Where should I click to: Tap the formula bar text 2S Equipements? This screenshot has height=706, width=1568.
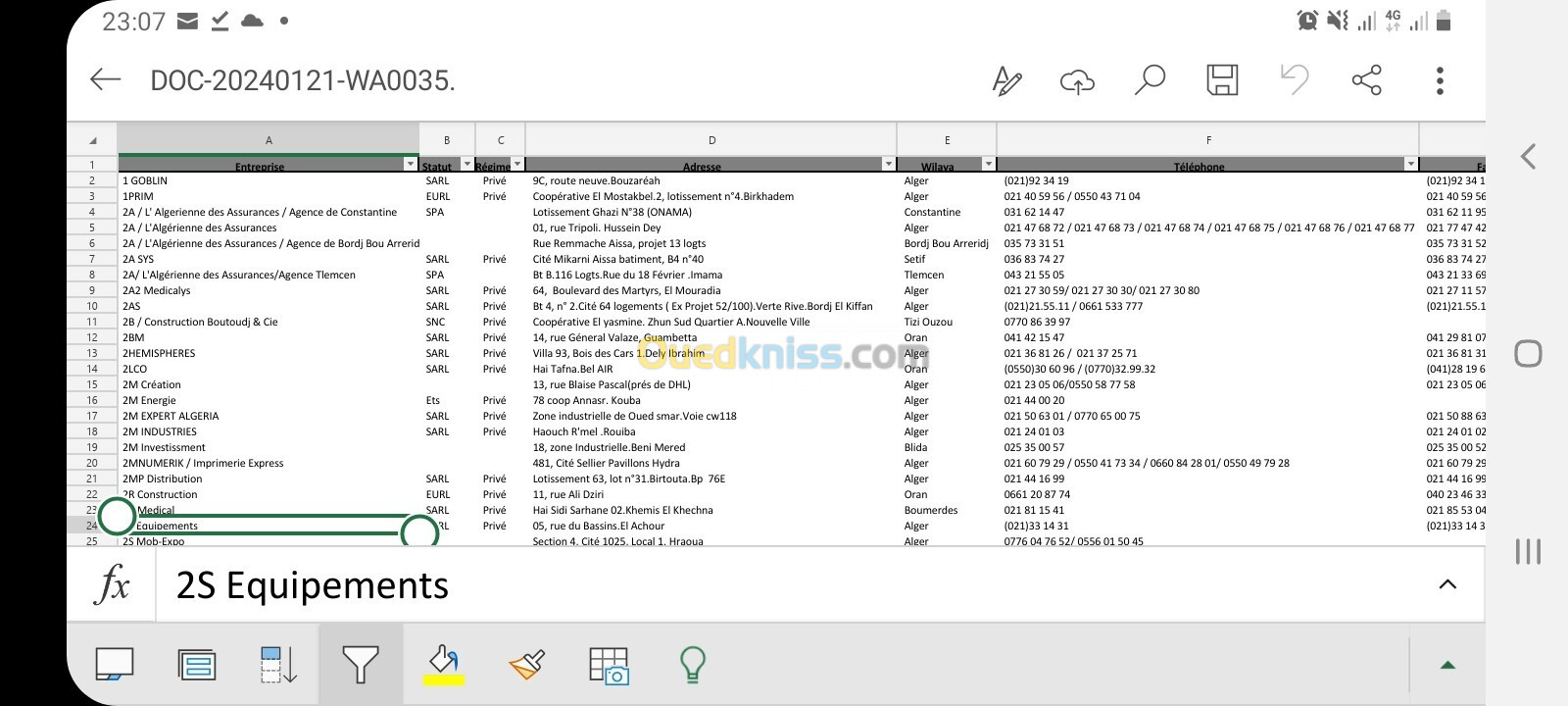tap(312, 585)
